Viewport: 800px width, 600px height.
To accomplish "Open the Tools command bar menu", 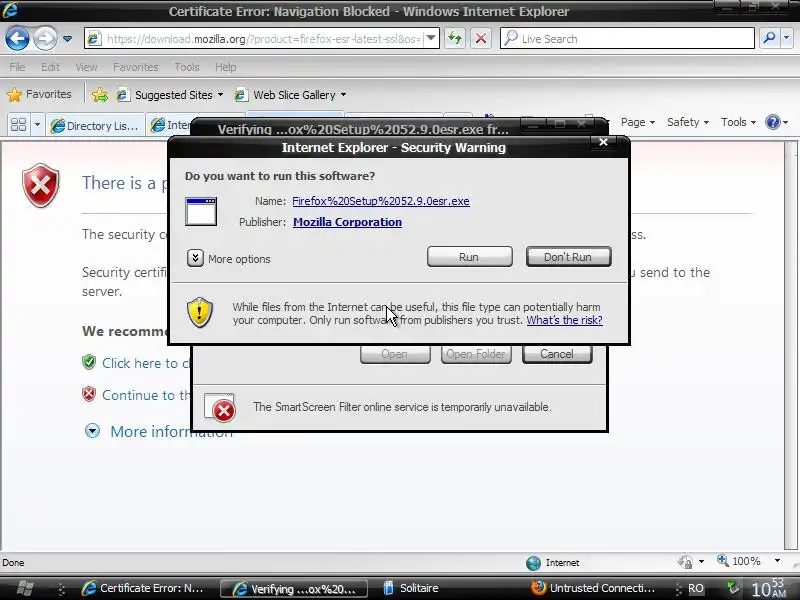I will point(738,122).
